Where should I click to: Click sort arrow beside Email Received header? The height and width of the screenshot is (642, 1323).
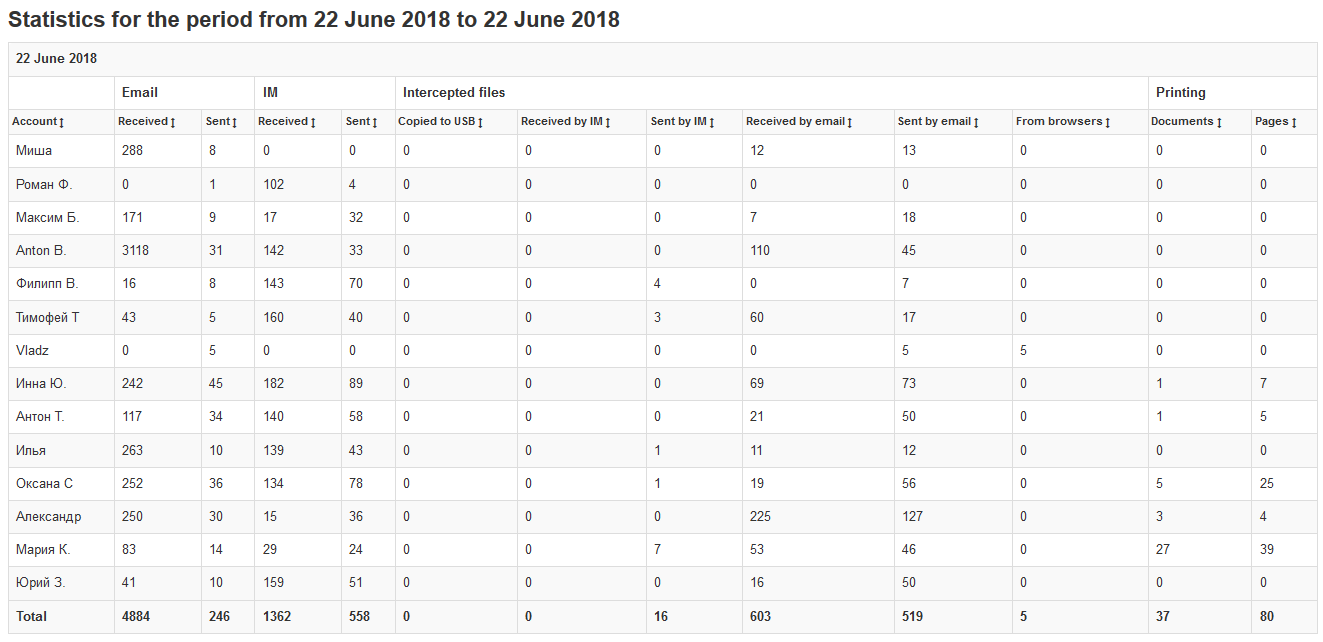(172, 122)
